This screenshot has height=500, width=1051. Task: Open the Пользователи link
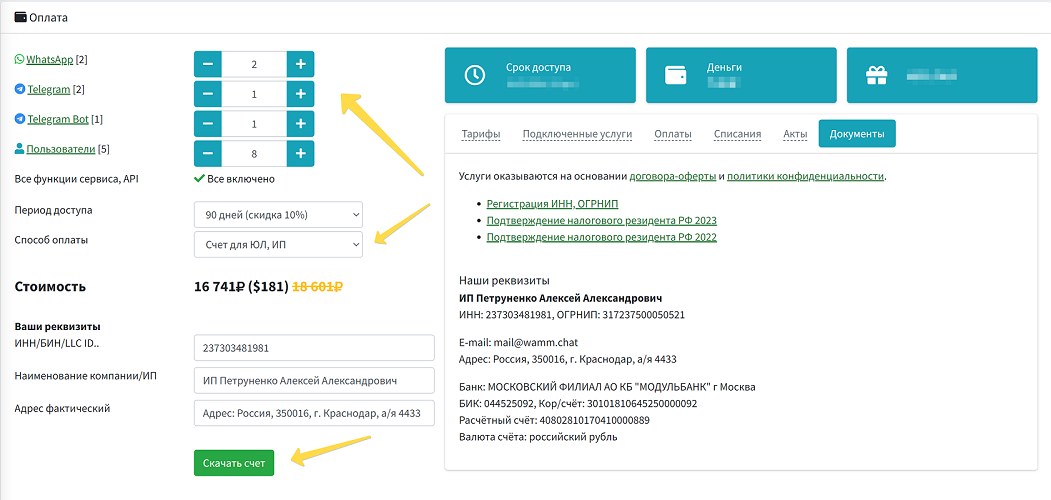tap(61, 149)
